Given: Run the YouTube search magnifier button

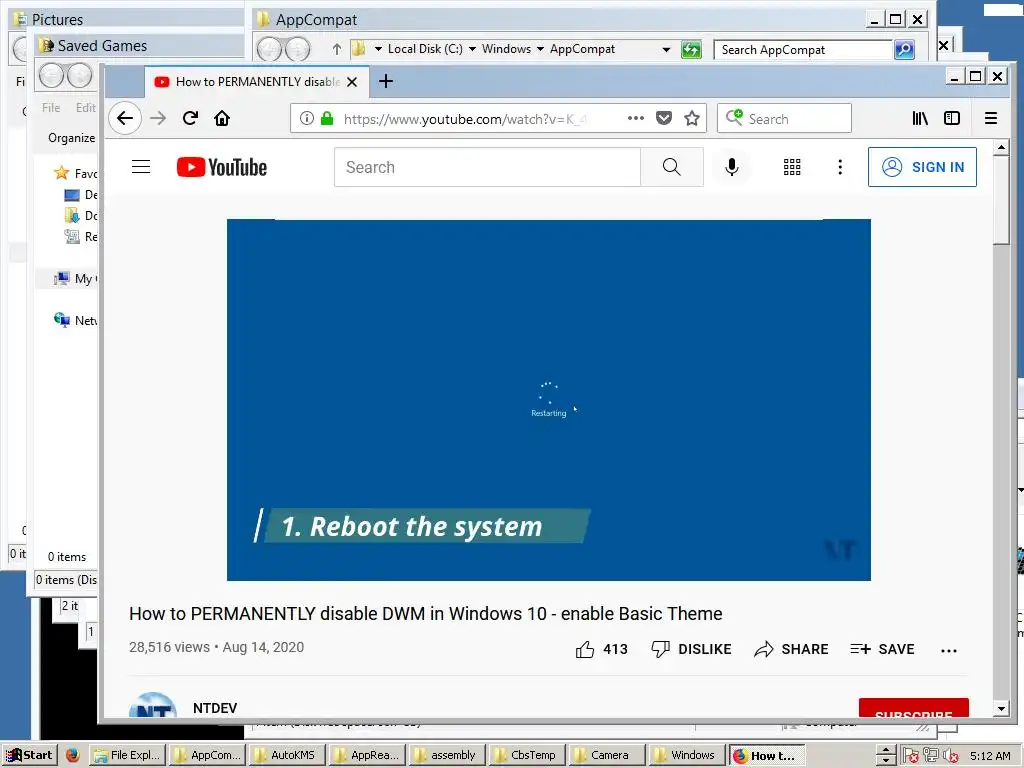Looking at the screenshot, I should [x=671, y=167].
